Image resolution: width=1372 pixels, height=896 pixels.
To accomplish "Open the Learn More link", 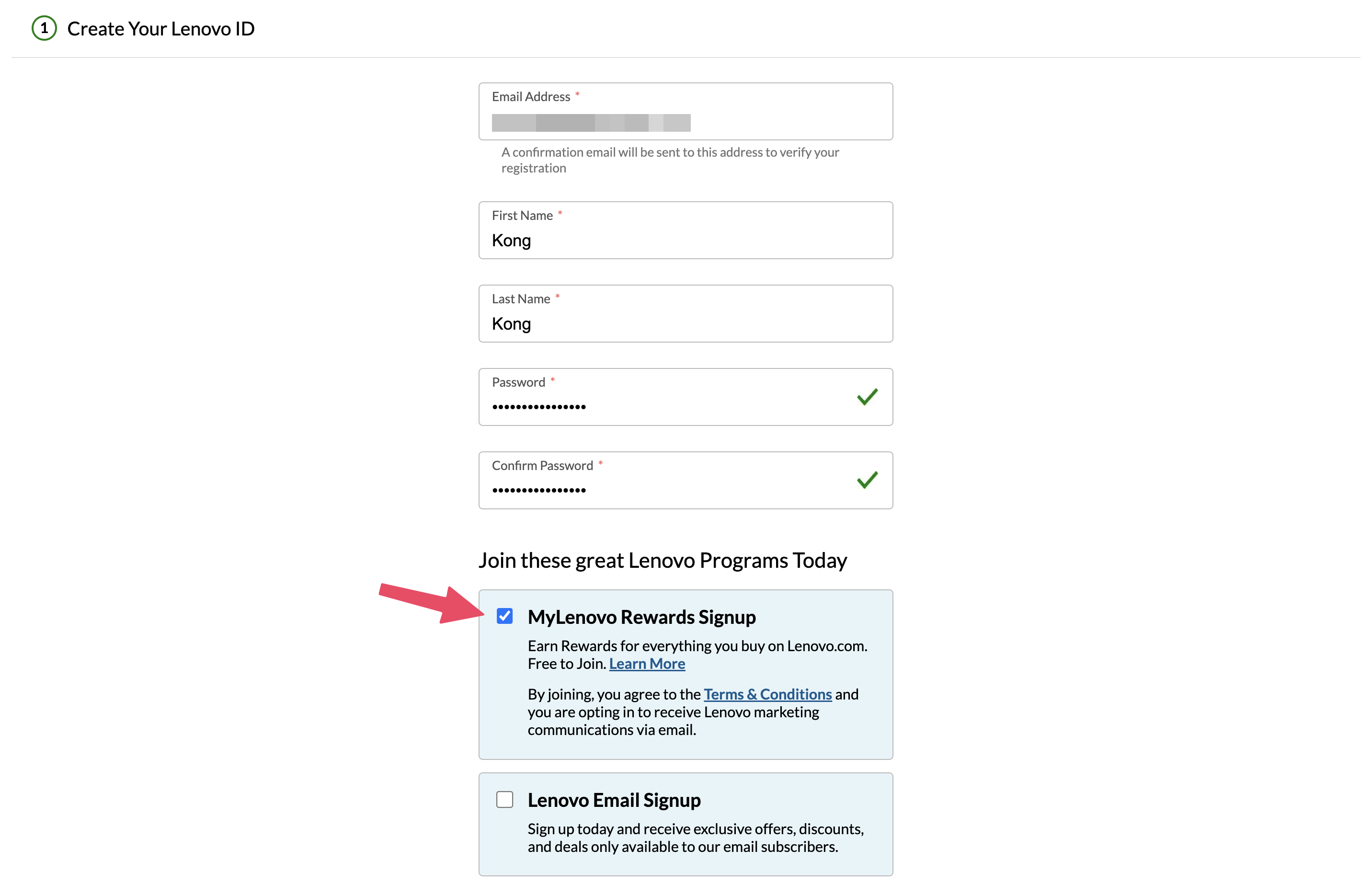I will click(x=647, y=663).
